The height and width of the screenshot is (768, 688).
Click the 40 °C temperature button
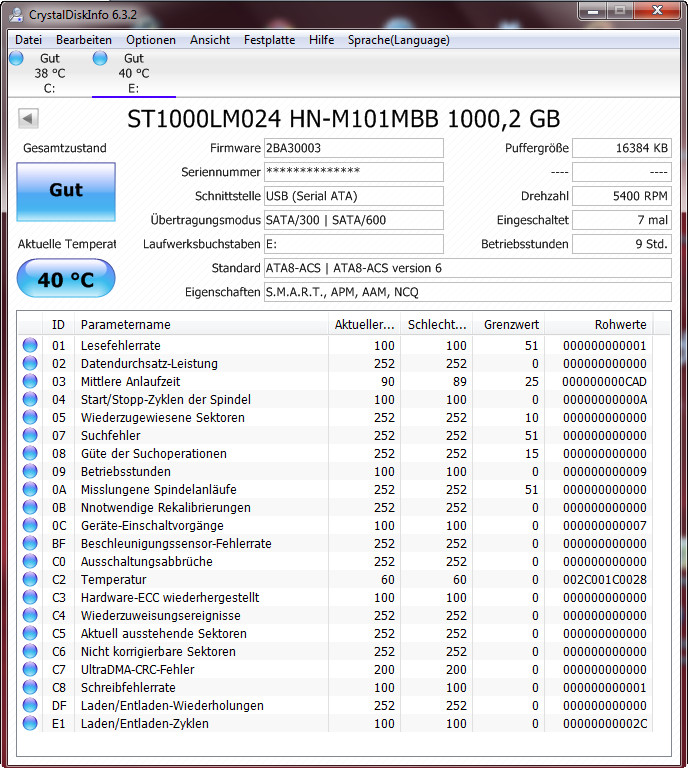[66, 279]
